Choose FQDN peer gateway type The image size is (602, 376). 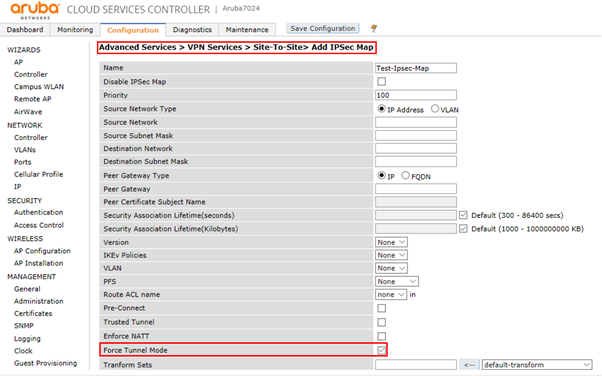pyautogui.click(x=405, y=176)
